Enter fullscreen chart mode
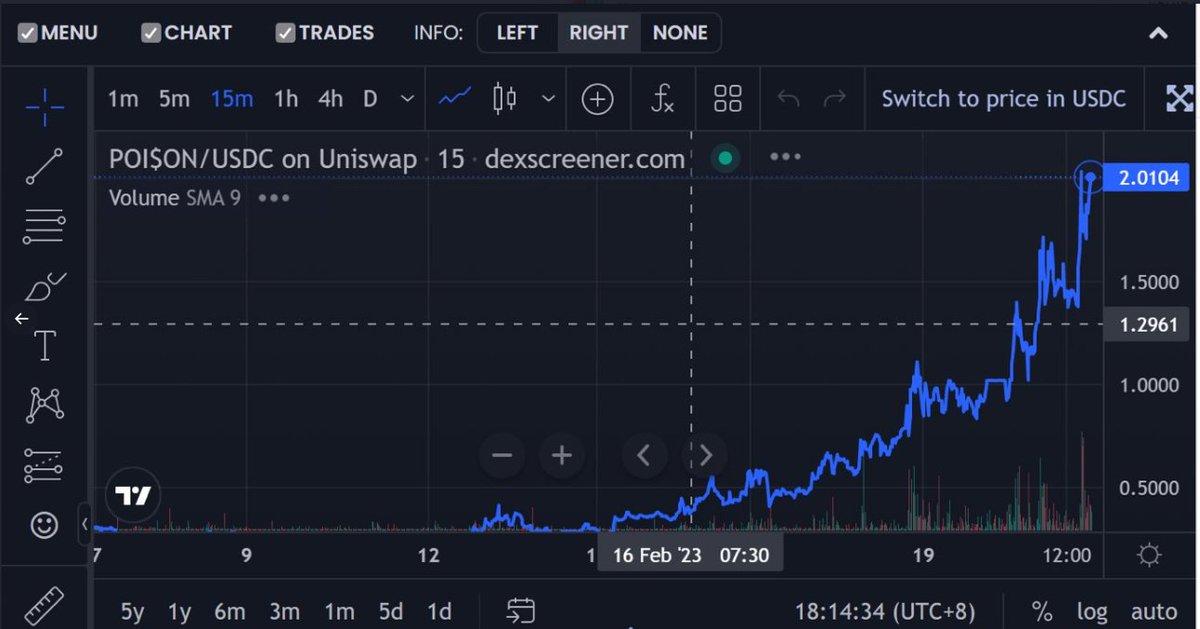 pos(1180,98)
